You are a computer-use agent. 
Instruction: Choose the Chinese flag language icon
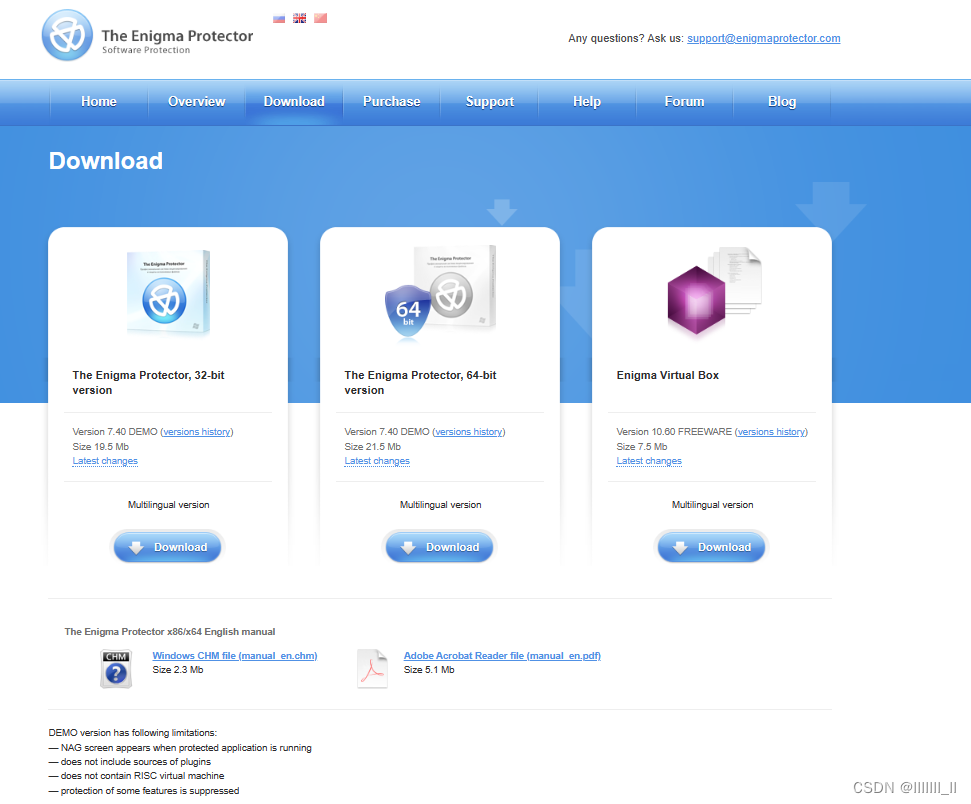pos(320,19)
